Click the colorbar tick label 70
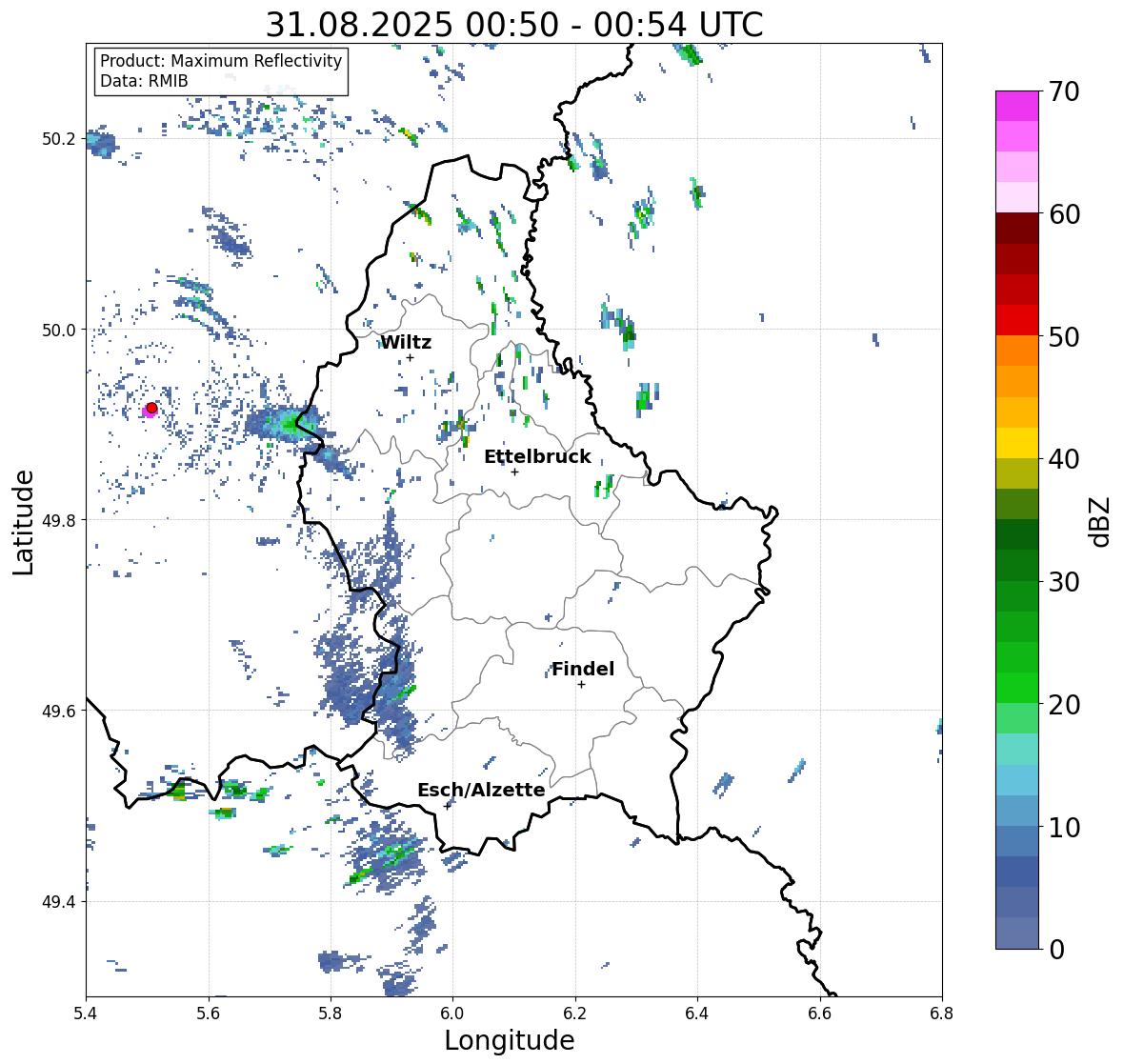 pos(1064,91)
